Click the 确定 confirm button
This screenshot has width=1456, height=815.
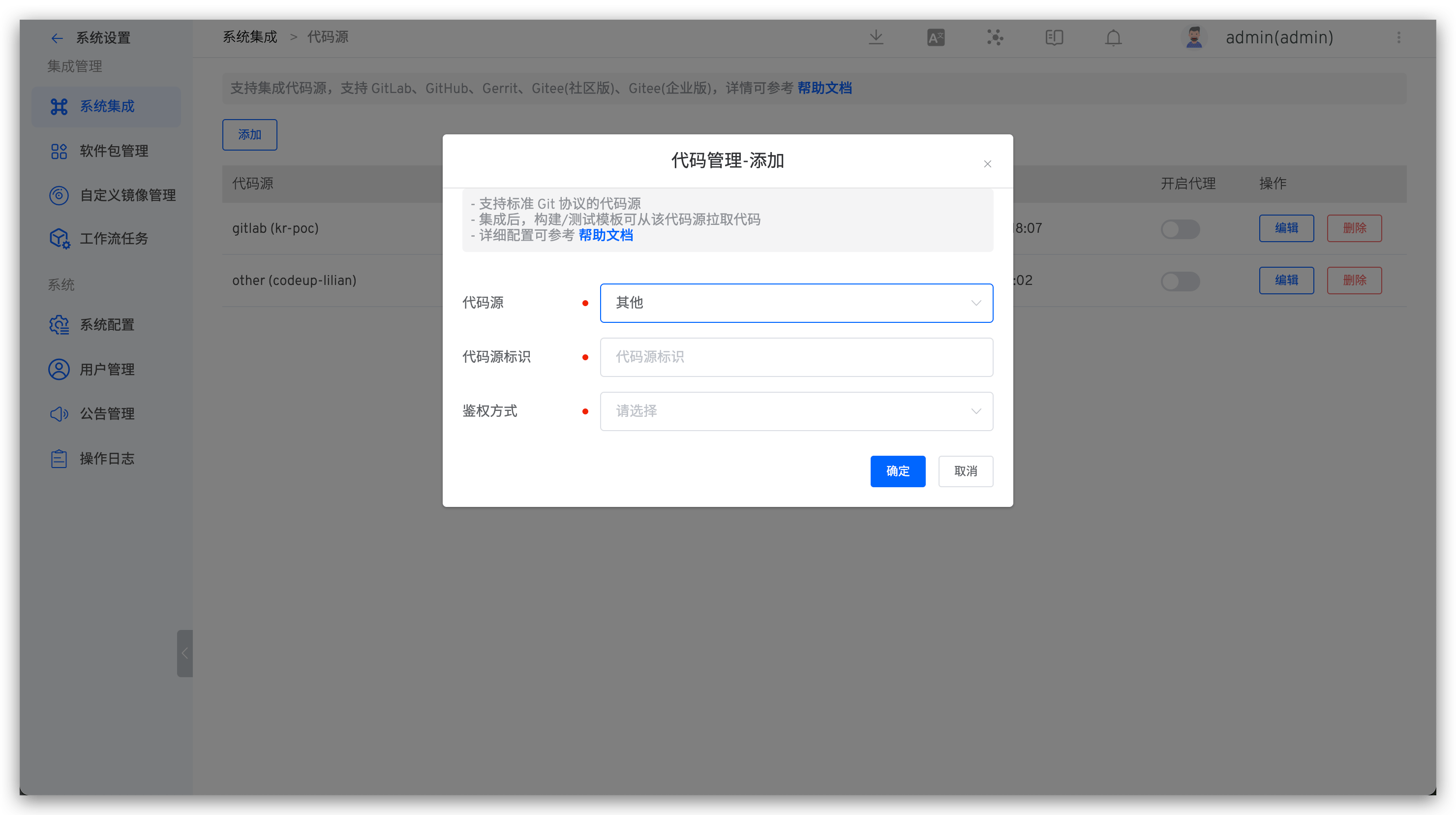point(897,471)
